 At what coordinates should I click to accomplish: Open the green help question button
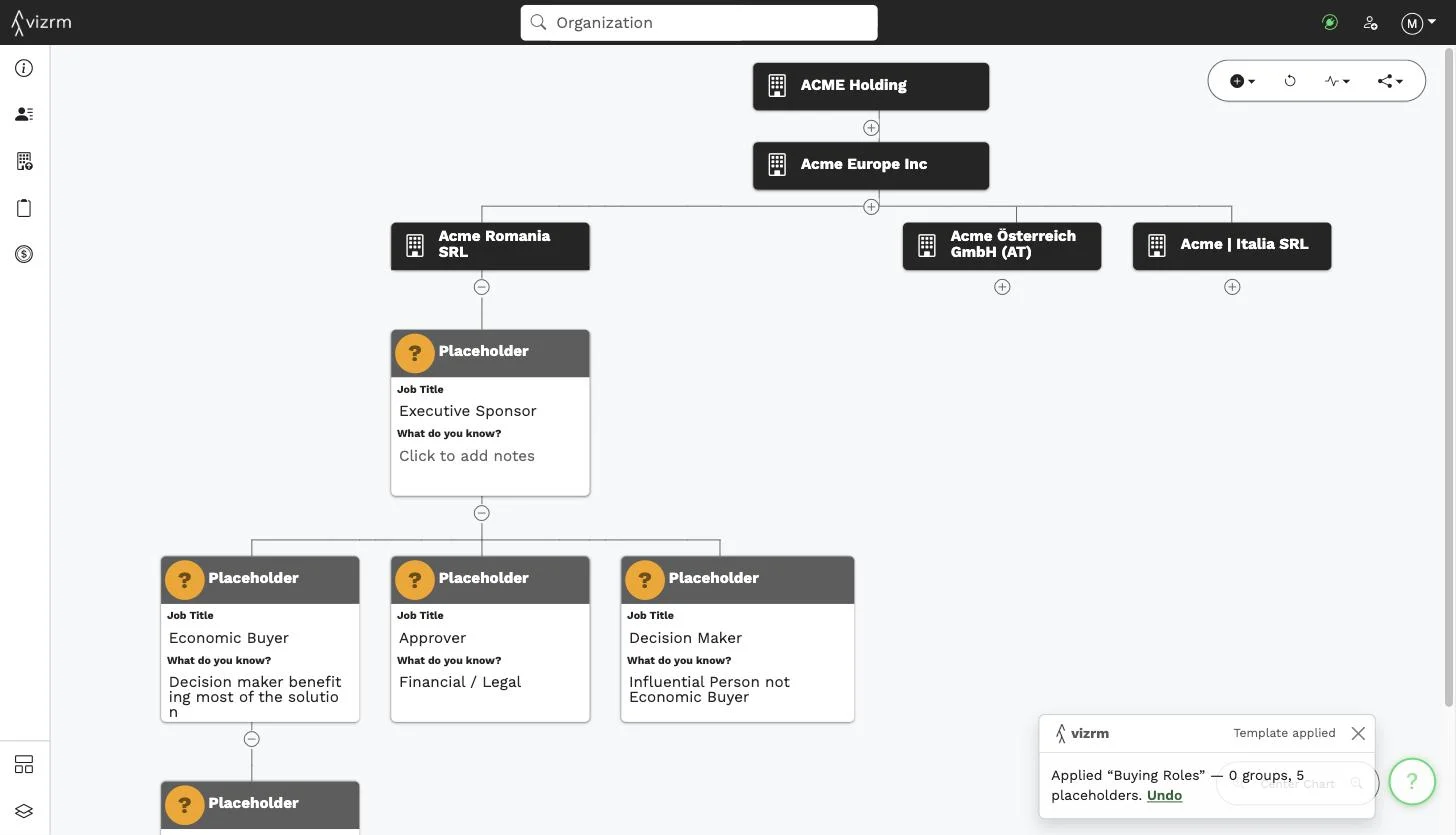coord(1412,781)
